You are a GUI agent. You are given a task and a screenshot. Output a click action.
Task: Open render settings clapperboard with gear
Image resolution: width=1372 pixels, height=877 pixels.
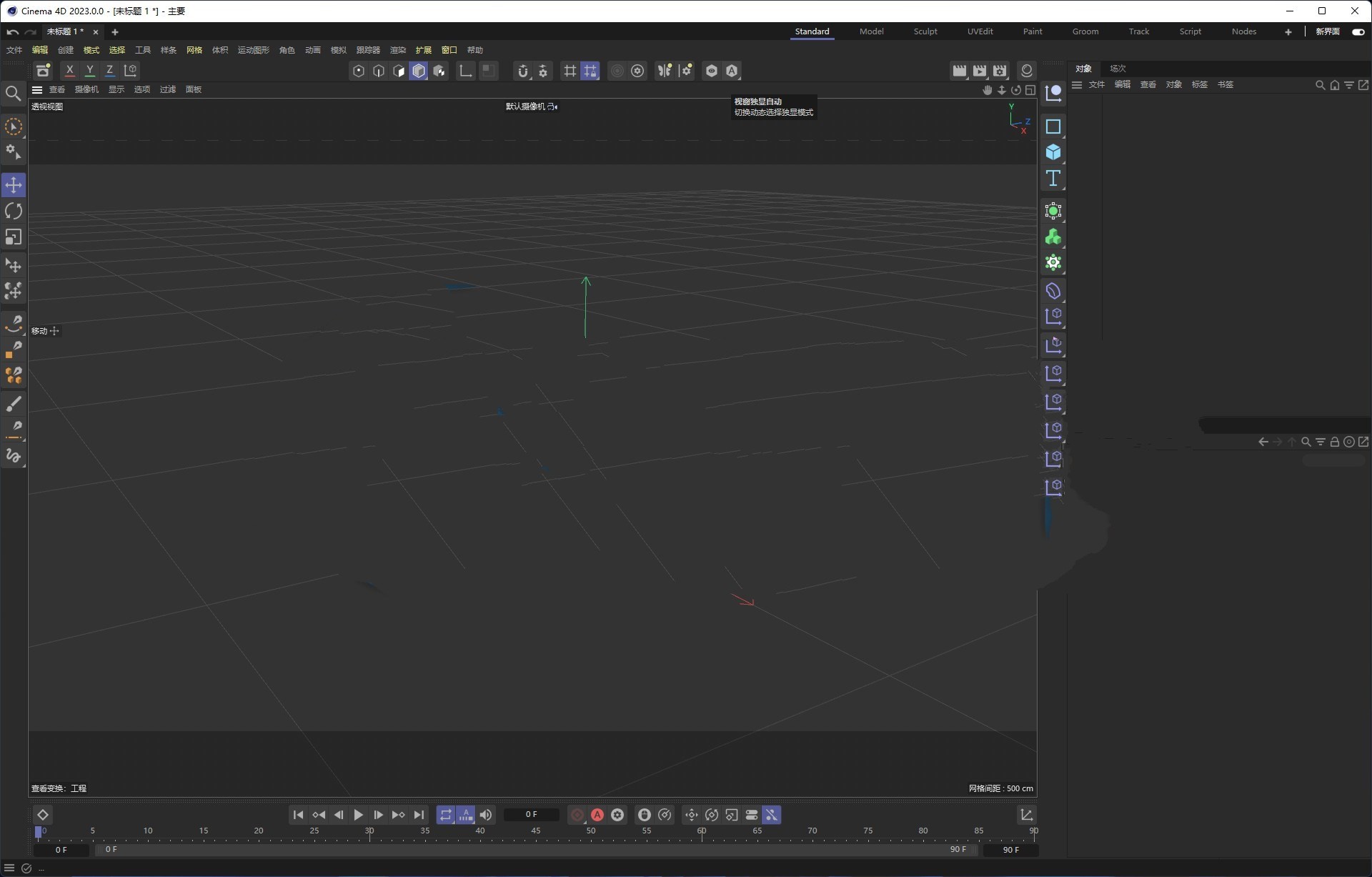[x=1000, y=71]
